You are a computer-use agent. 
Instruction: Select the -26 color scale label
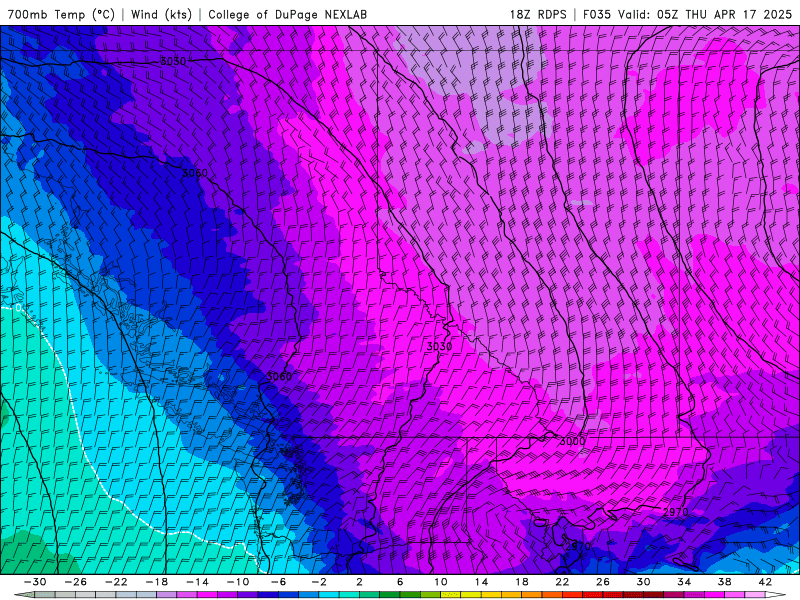point(76,582)
